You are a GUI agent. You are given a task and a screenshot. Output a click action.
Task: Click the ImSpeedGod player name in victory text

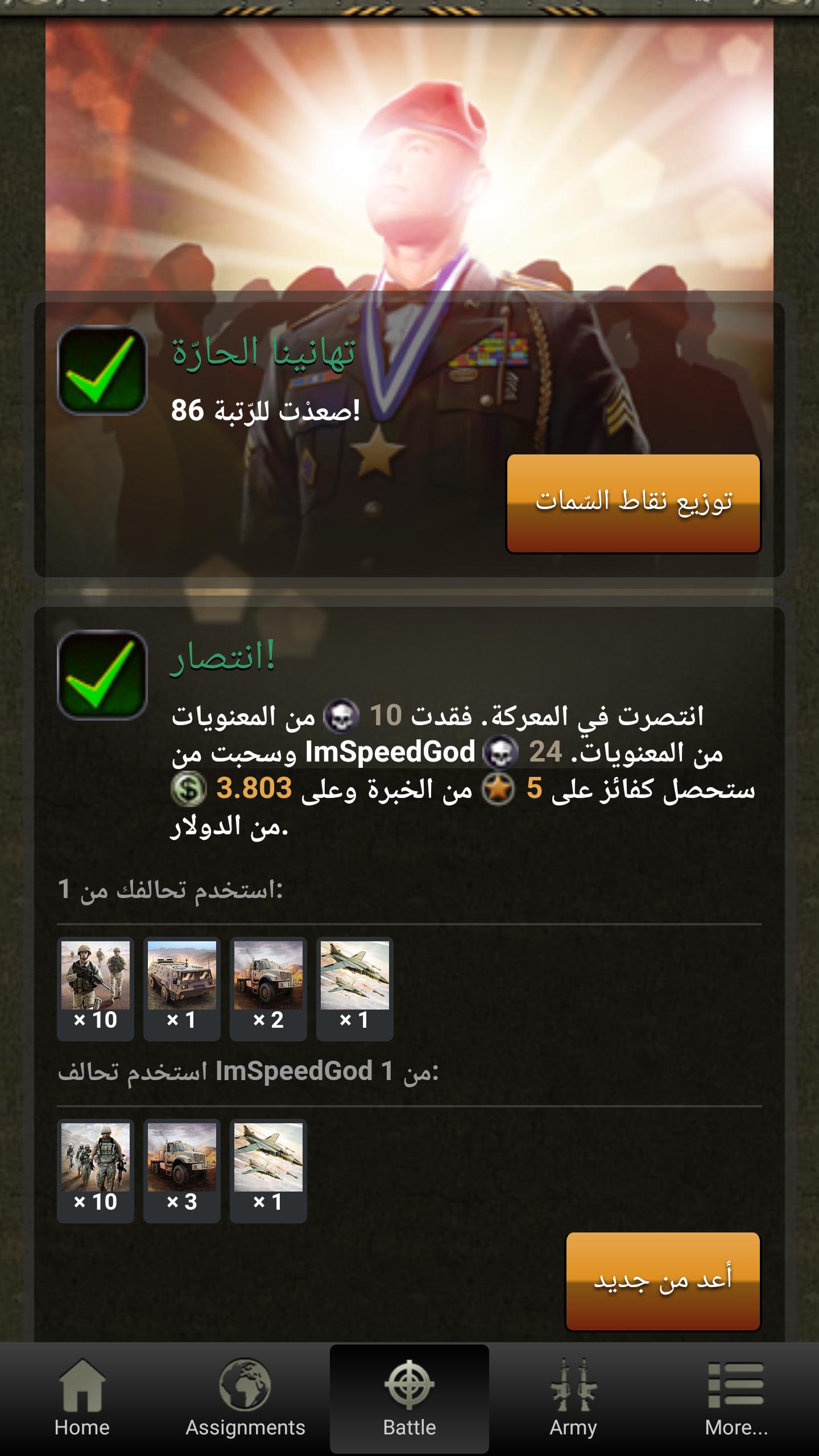(390, 752)
